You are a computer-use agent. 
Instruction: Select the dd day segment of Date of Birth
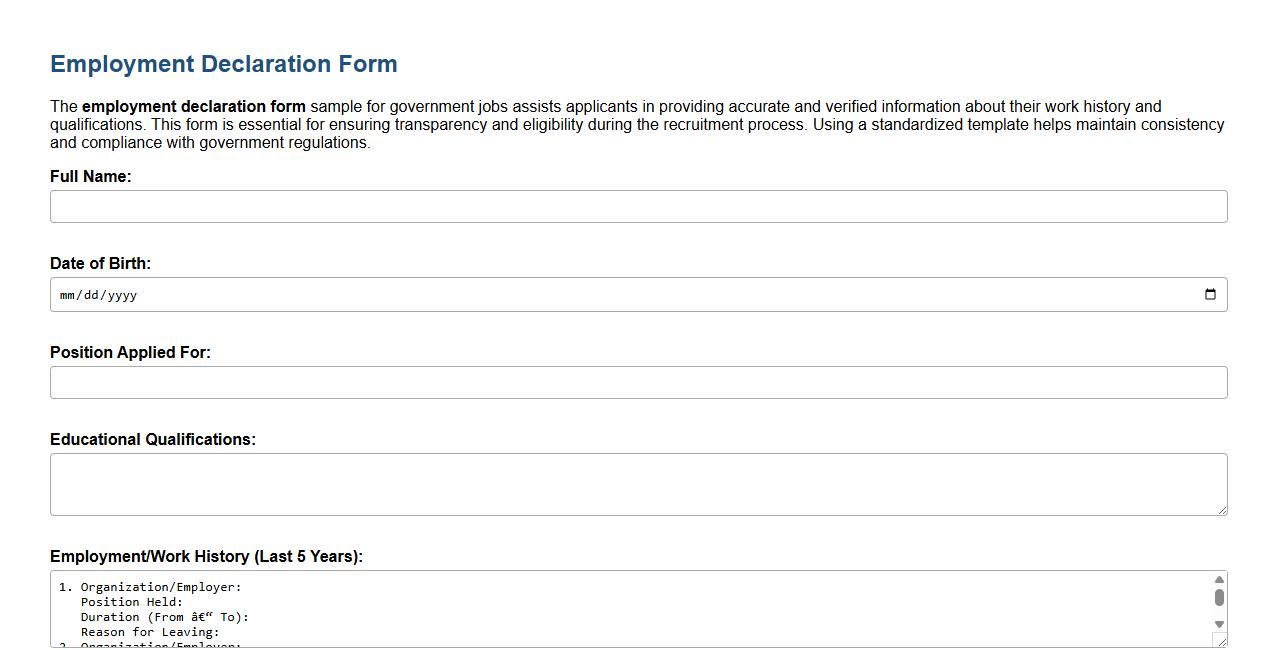(92, 294)
